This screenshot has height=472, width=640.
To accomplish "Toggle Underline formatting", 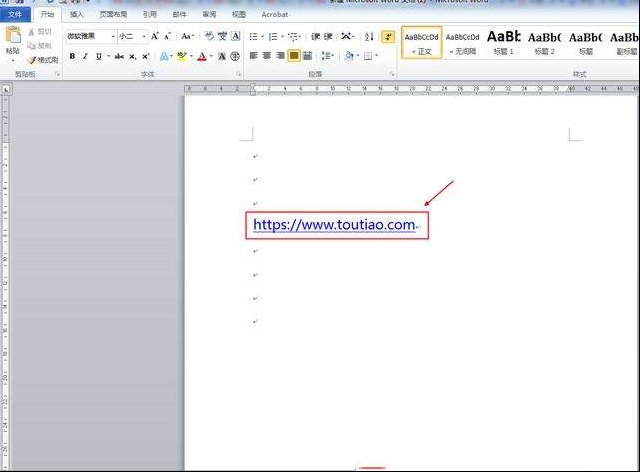I will pyautogui.click(x=99, y=56).
